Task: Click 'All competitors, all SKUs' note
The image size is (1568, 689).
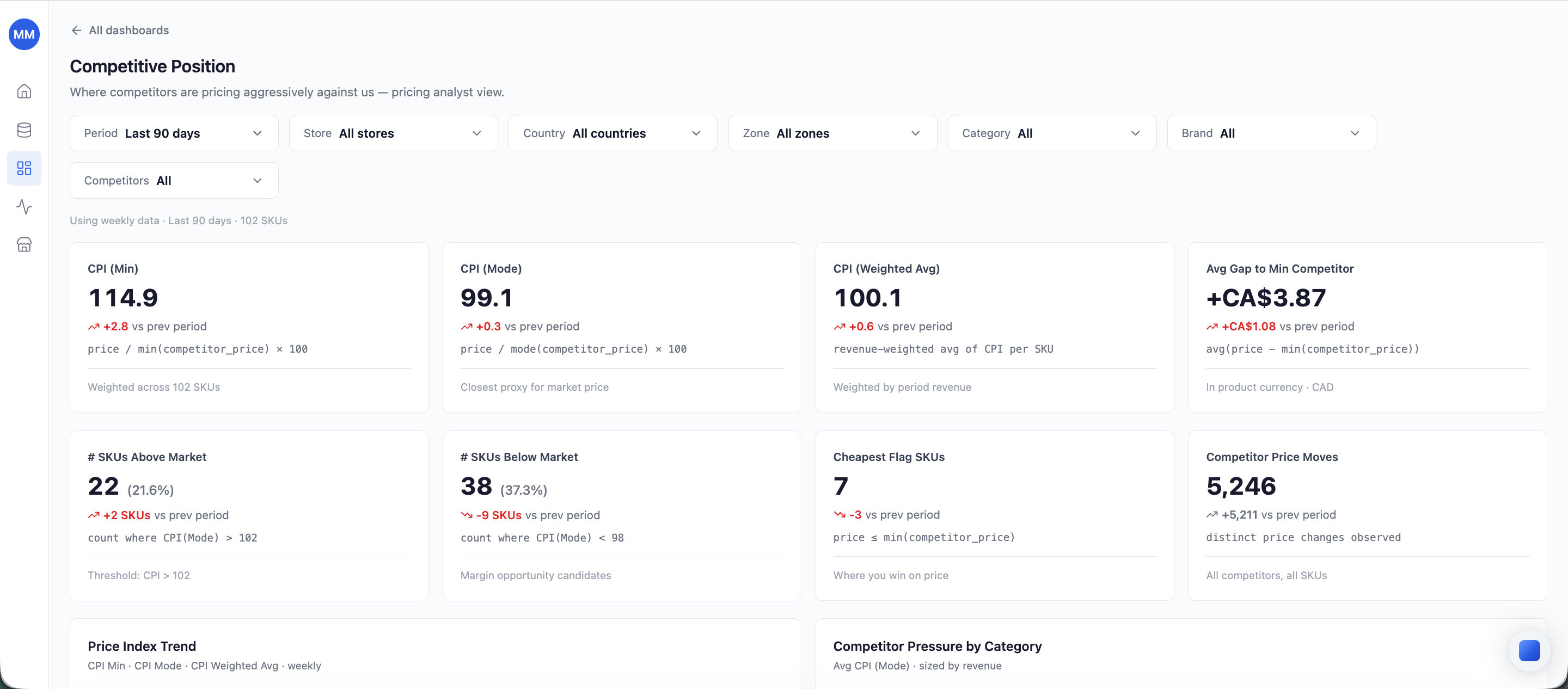Action: [x=1266, y=576]
